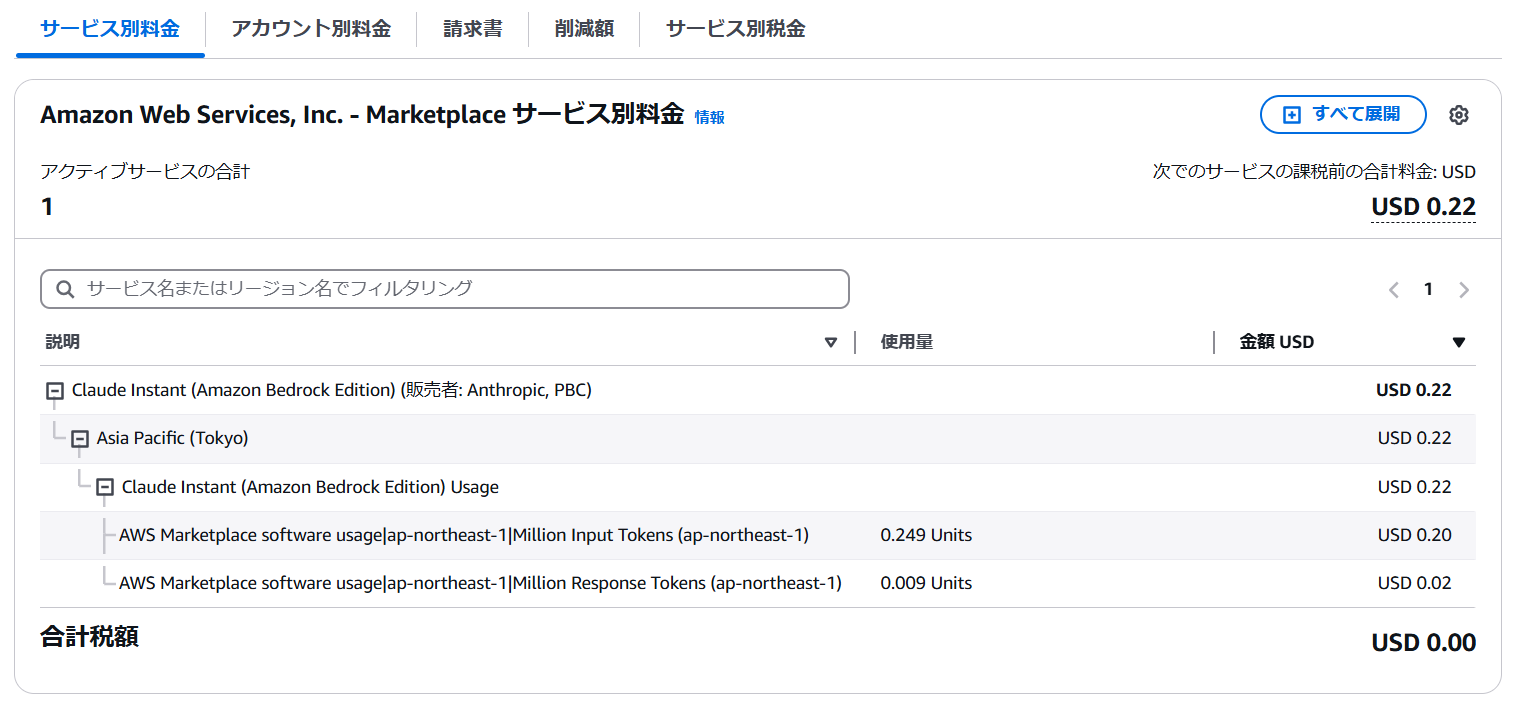Collapse the Asia Pacific (Tokyo) region
Screen dimensions: 1517x707
[x=80, y=439]
